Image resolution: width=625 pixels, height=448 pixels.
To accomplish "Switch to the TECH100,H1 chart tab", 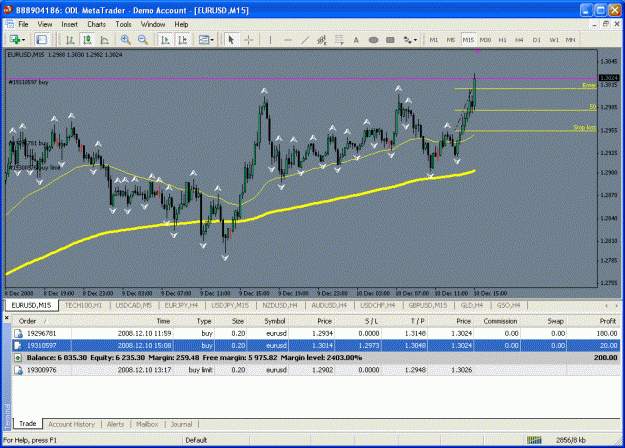I will pyautogui.click(x=83, y=305).
